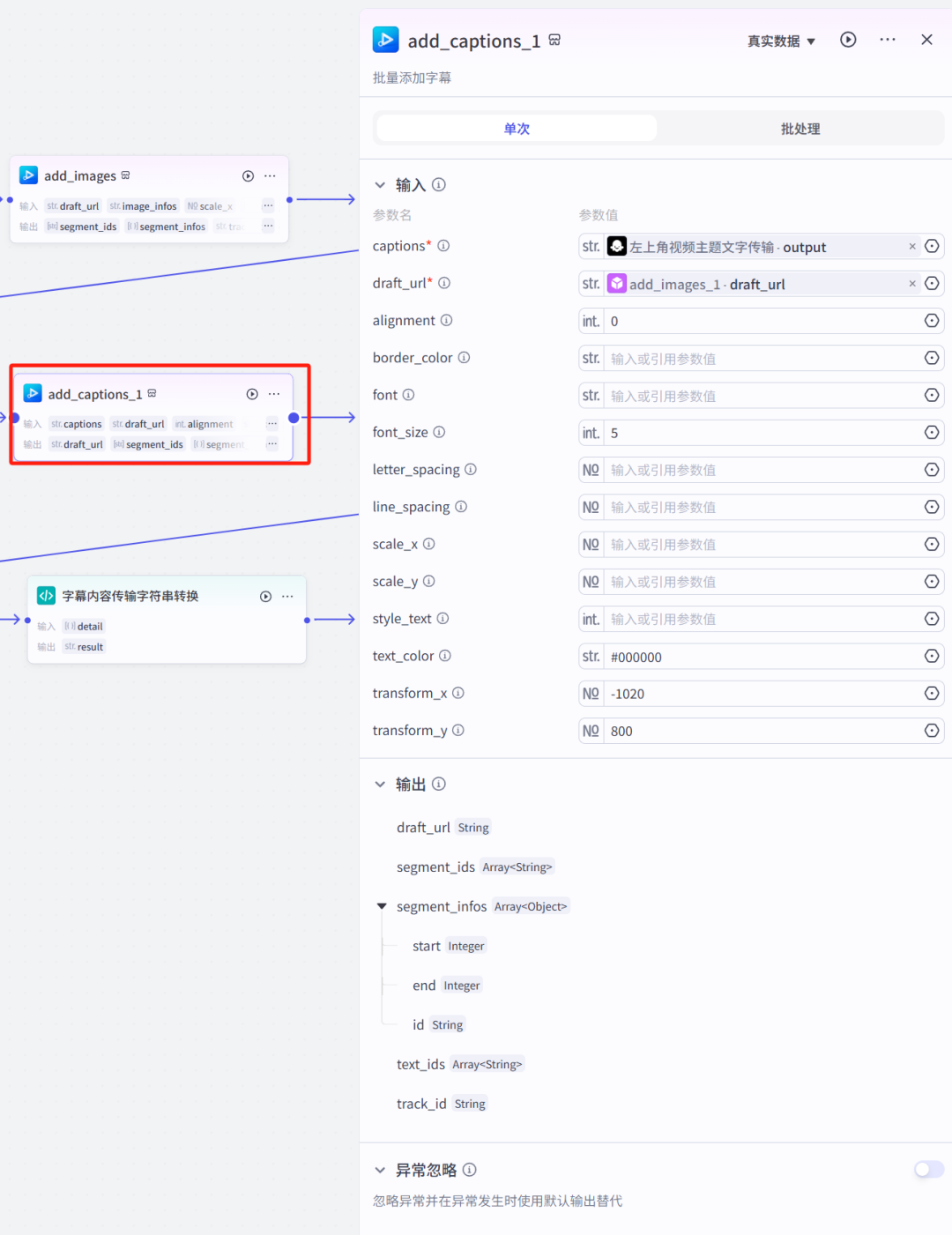Screen dimensions: 952x1235
Task: Remove the add_images_1 draft_url reference
Action: click(912, 283)
